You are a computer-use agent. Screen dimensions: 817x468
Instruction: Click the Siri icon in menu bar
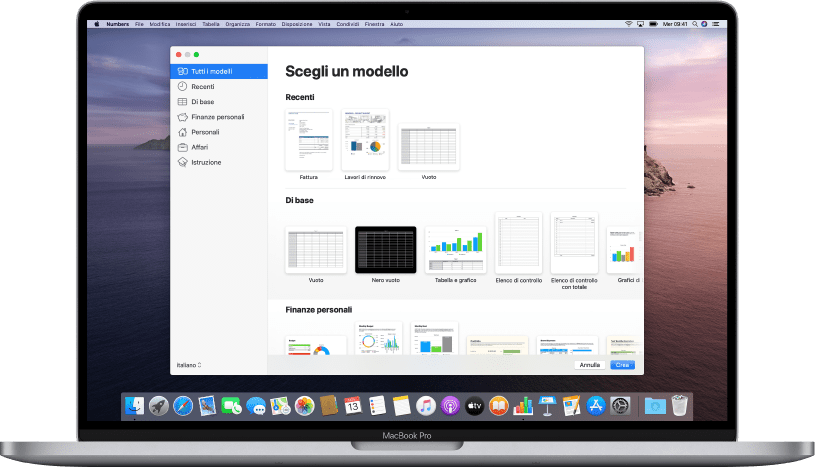(704, 24)
